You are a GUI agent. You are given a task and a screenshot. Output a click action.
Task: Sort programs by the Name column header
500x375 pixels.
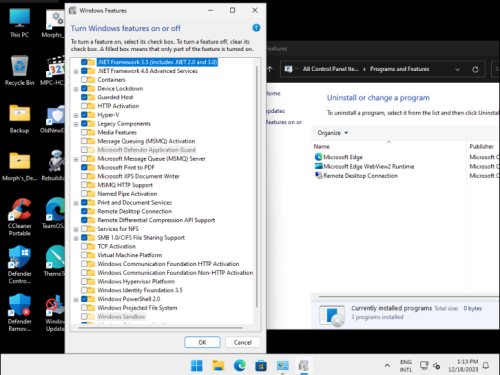(321, 146)
